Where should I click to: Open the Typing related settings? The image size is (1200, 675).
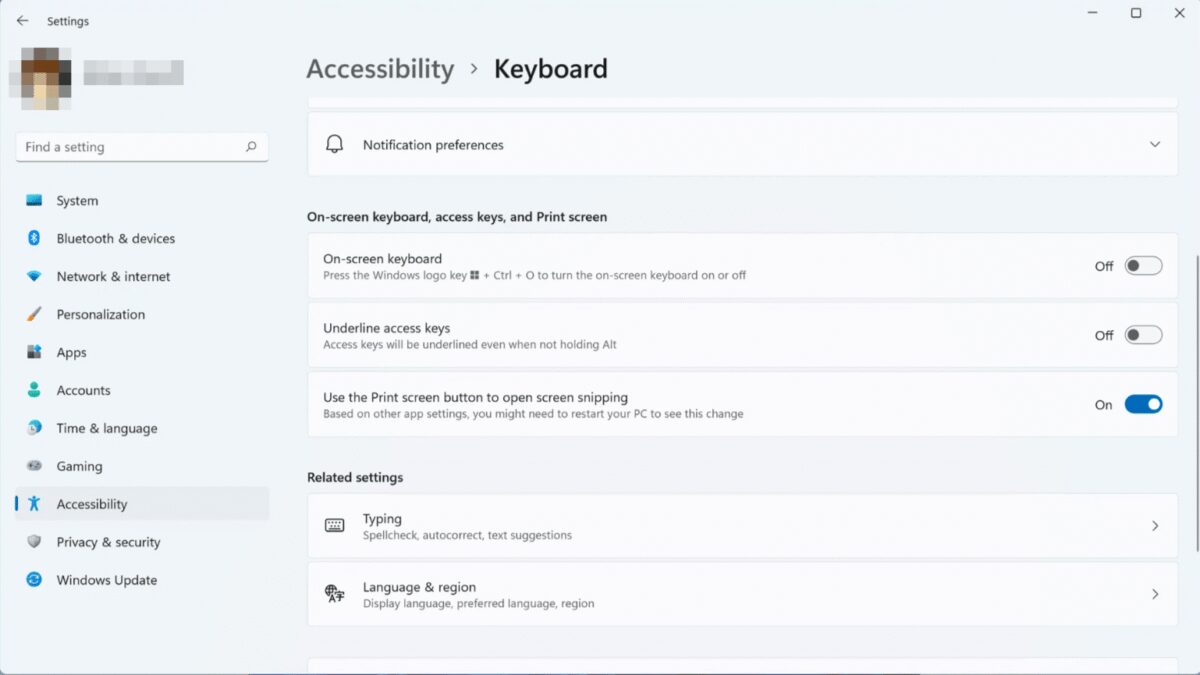coord(740,526)
